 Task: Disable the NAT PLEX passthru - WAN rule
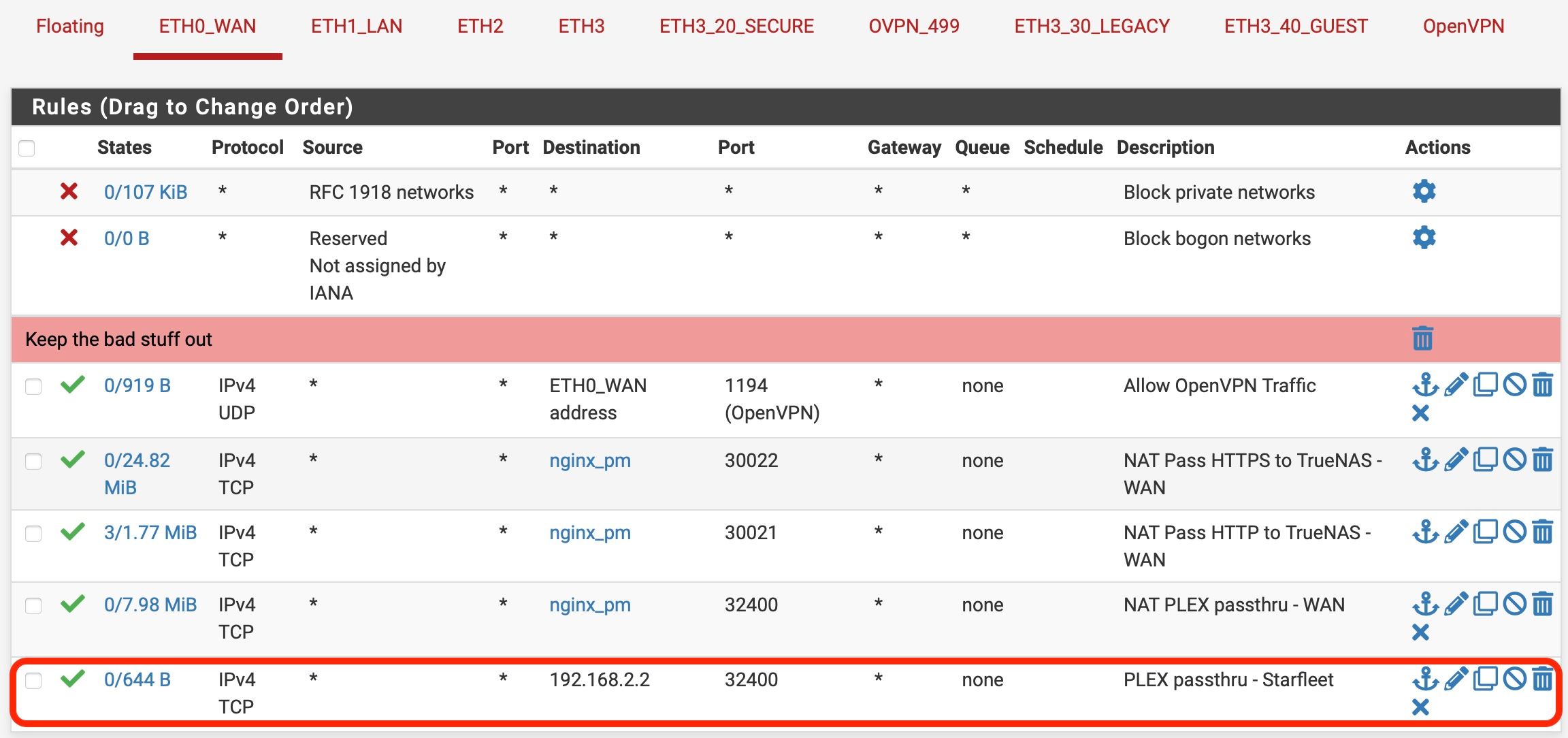[x=1514, y=605]
